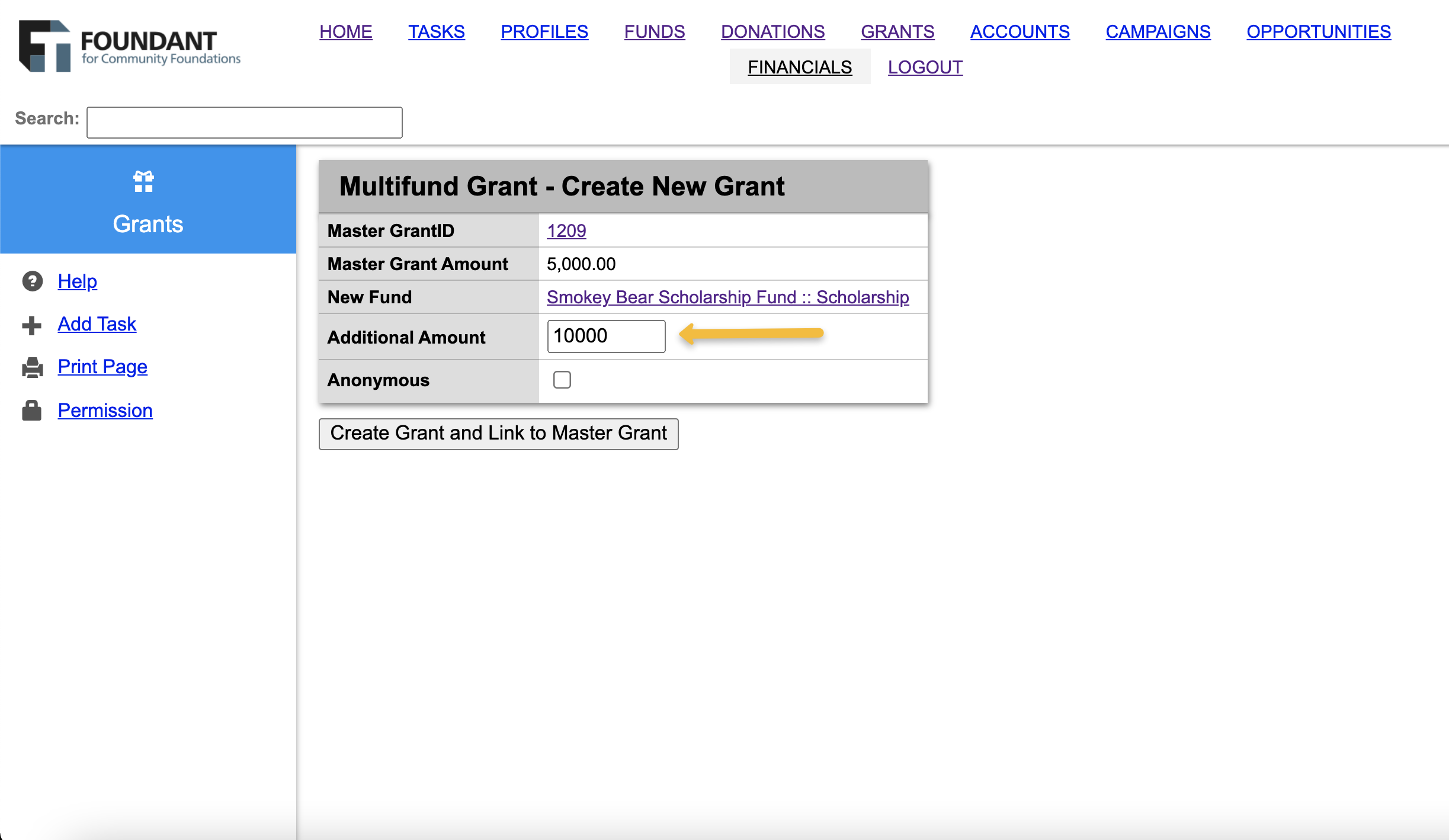Click the Foundant logo

pos(130,46)
